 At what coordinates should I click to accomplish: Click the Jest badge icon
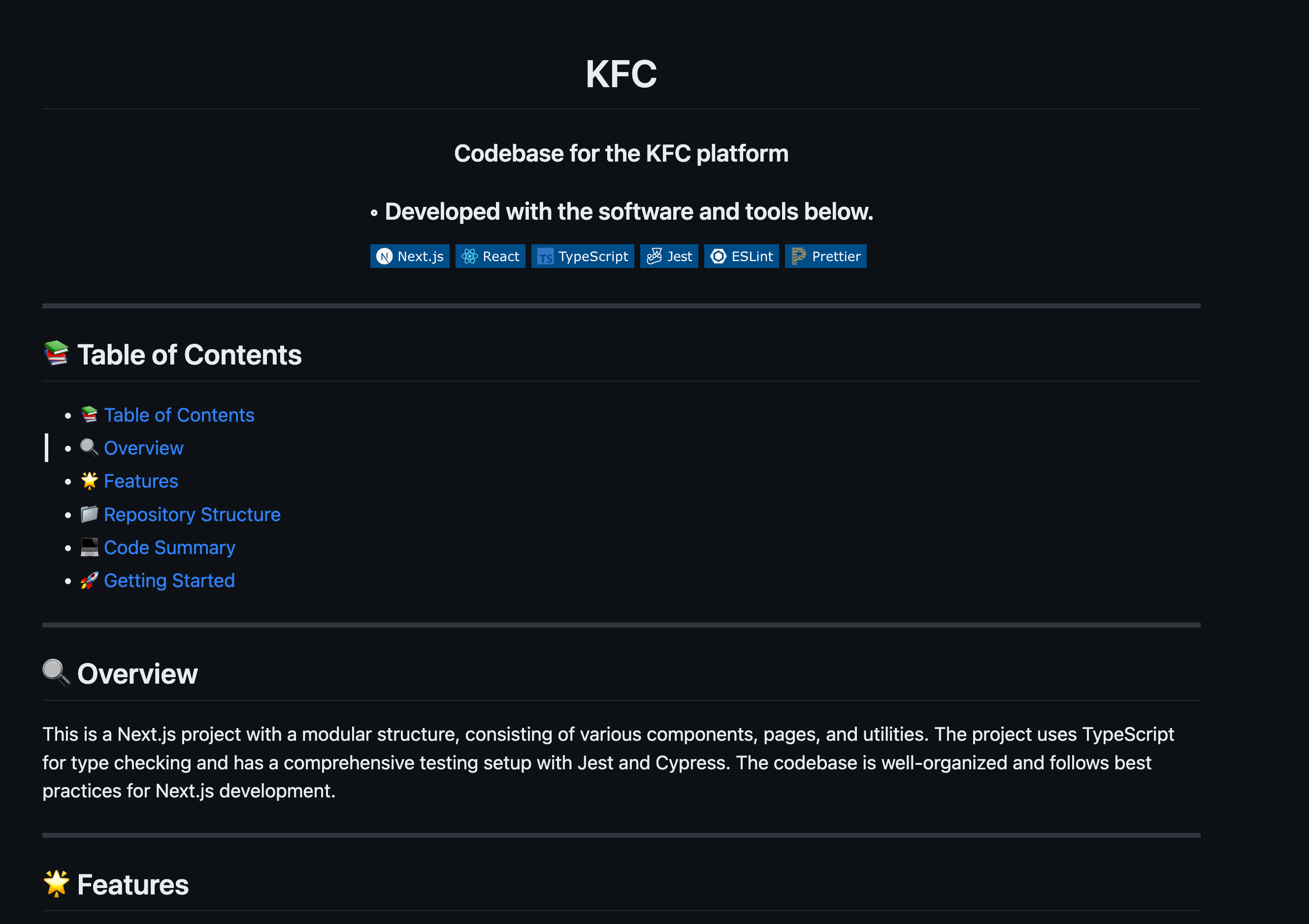click(654, 257)
